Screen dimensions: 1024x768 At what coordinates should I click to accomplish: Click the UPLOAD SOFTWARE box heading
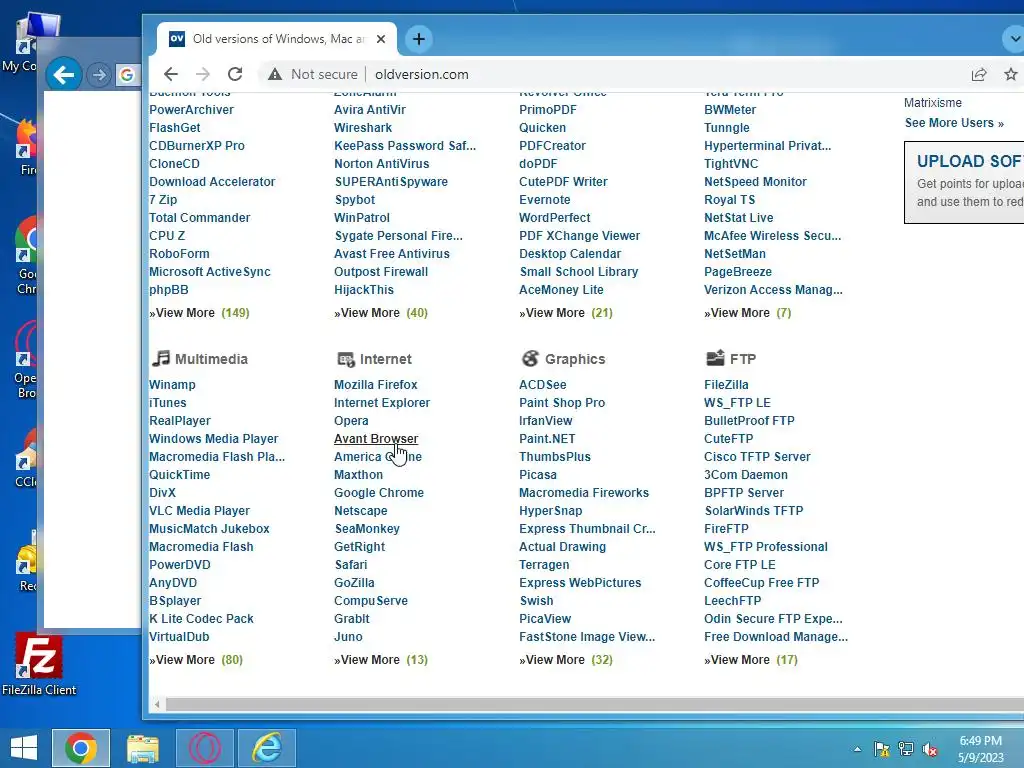970,161
